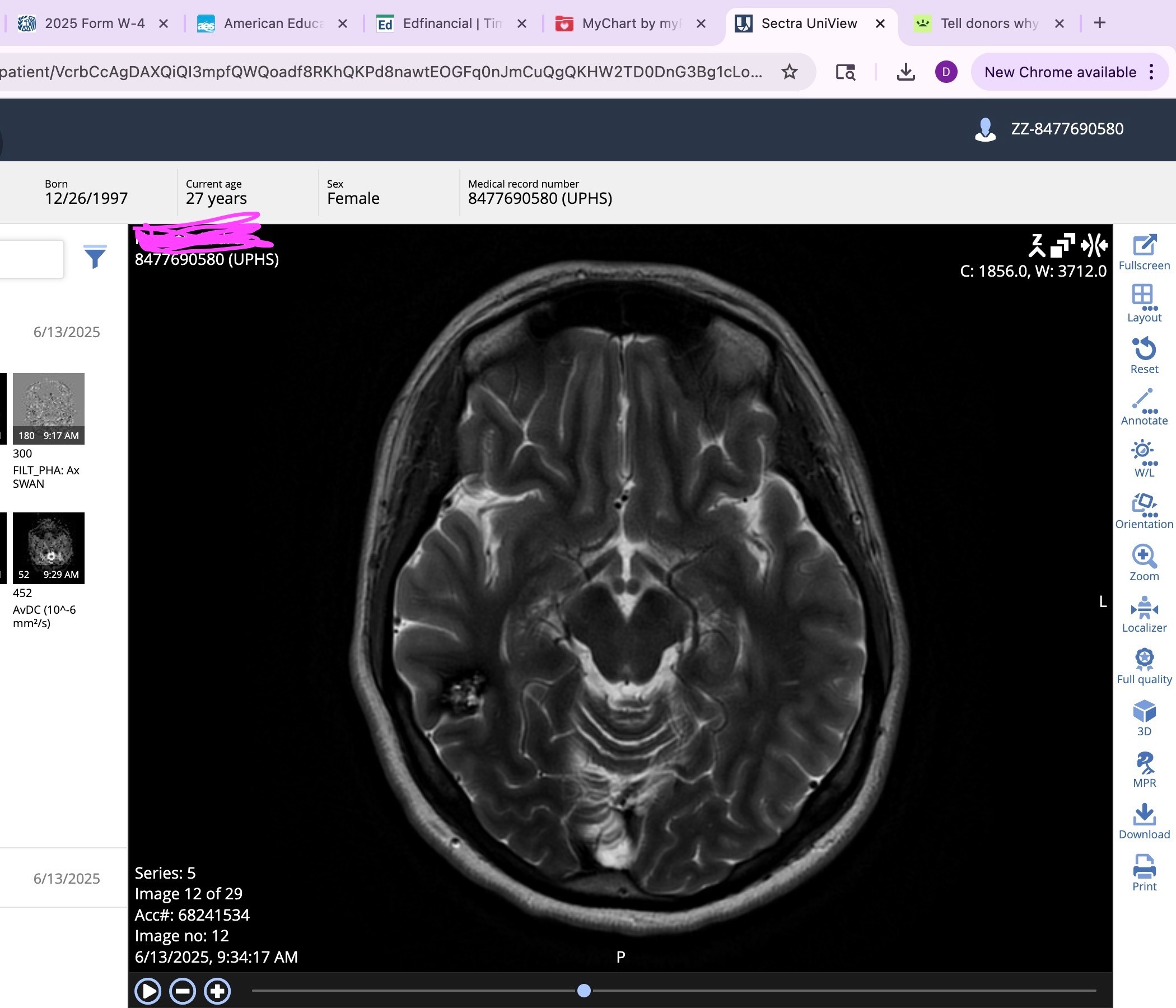
Task: Click the blue filter funnel icon
Action: 95,256
